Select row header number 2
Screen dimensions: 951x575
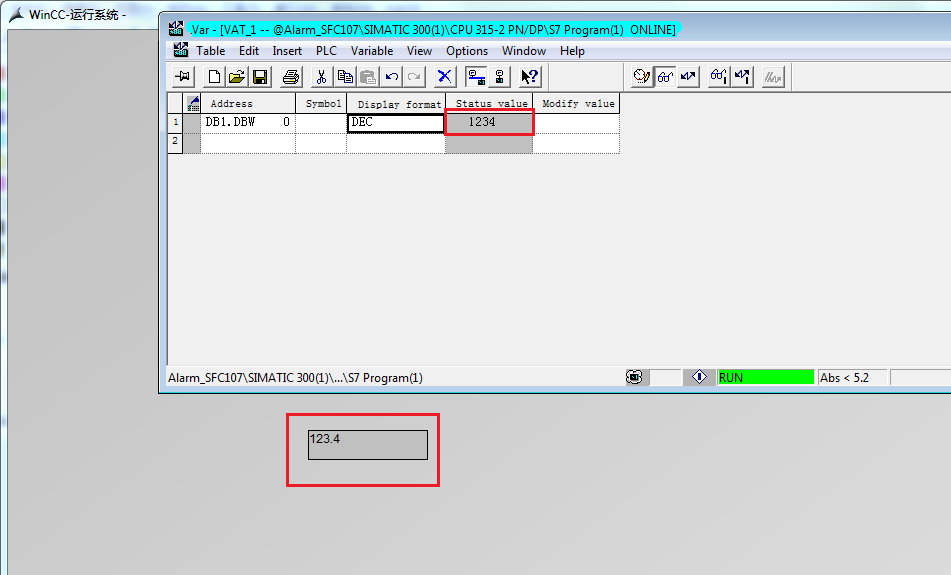click(x=175, y=143)
